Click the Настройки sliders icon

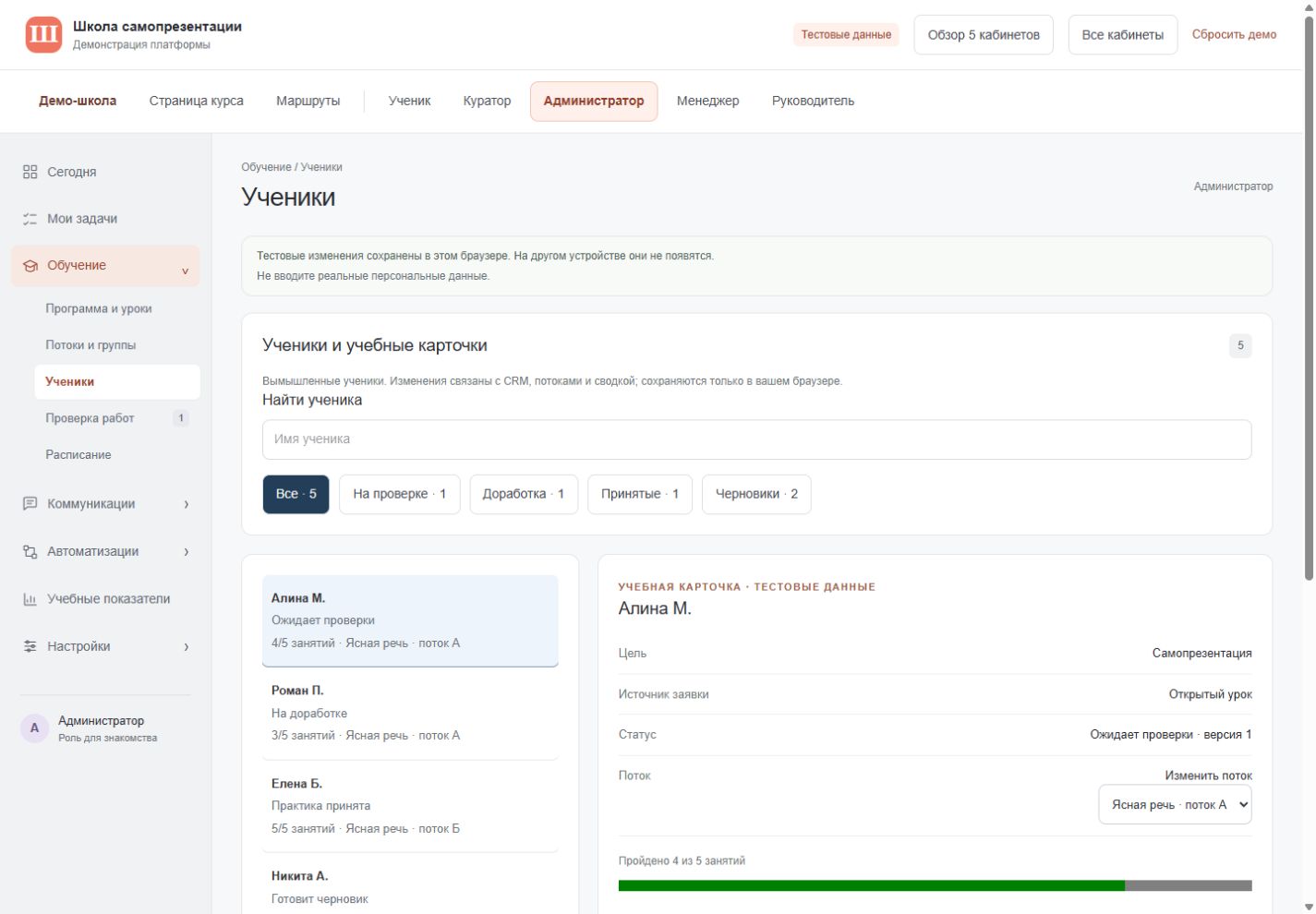[x=30, y=646]
